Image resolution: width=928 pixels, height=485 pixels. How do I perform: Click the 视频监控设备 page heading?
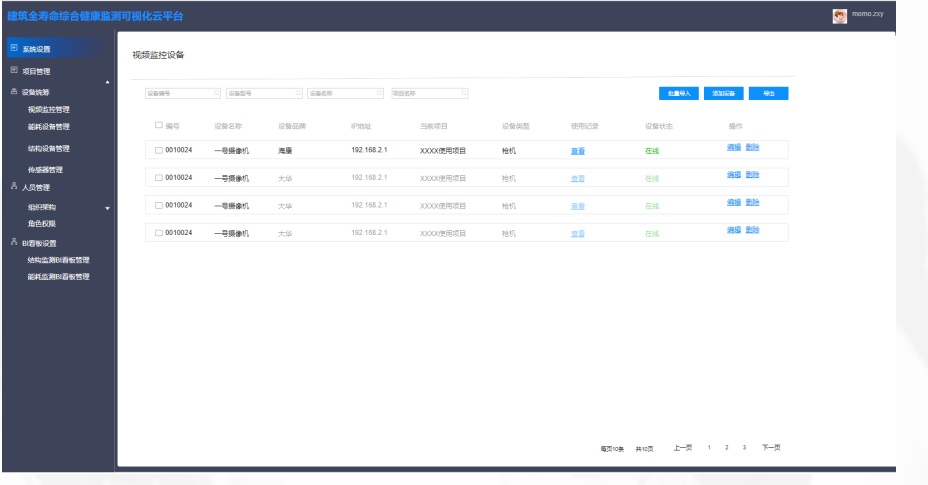point(158,55)
